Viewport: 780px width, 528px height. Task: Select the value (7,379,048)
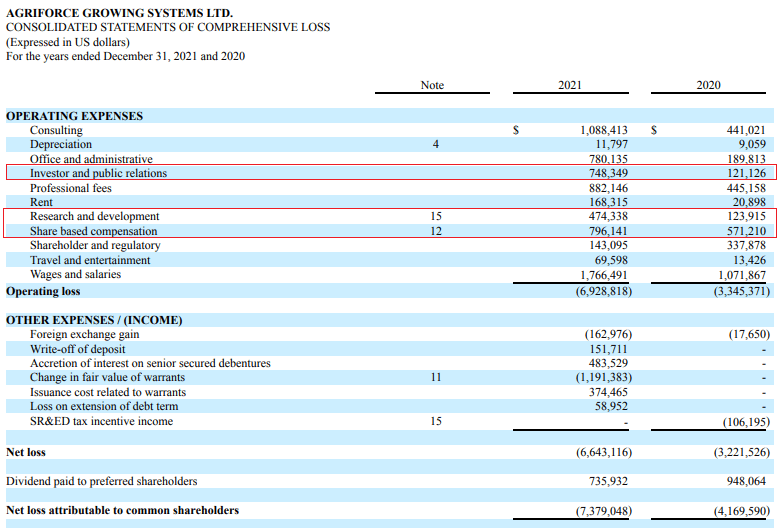point(604,511)
